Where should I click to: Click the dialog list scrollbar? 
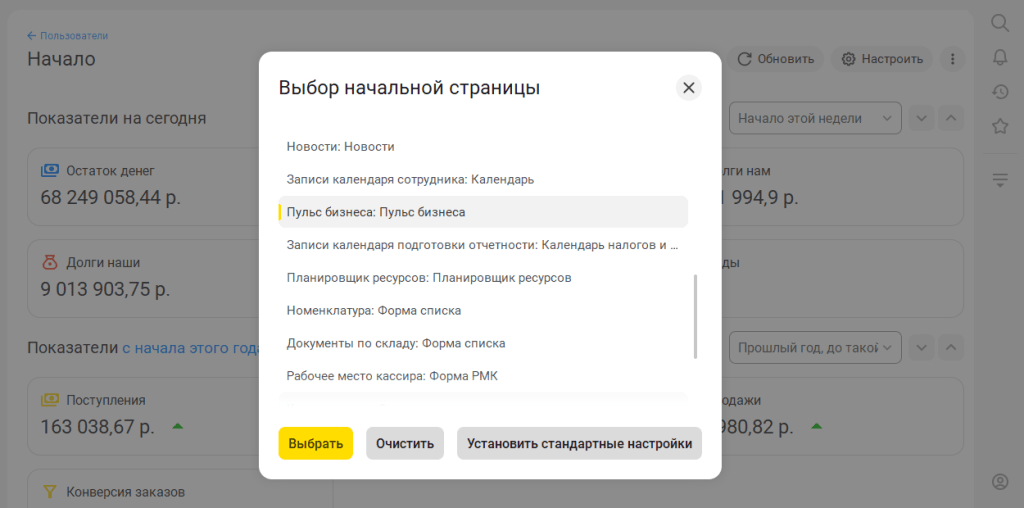(695, 315)
